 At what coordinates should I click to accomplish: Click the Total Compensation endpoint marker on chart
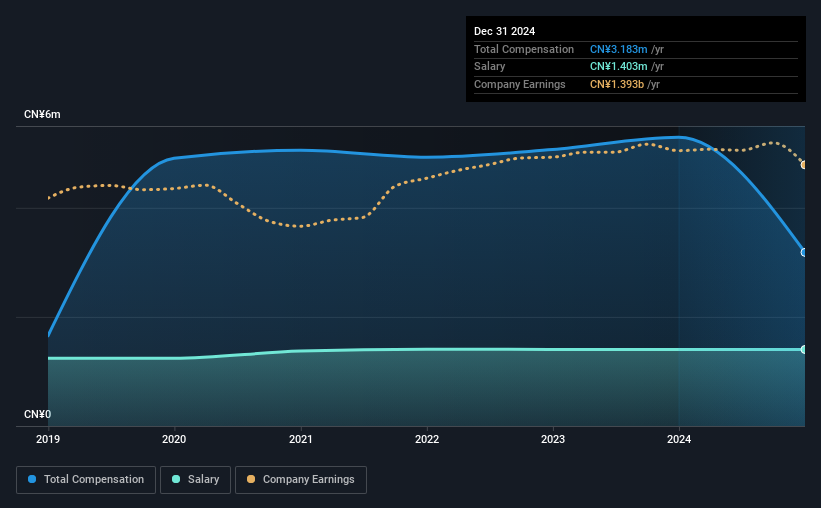pyautogui.click(x=804, y=252)
